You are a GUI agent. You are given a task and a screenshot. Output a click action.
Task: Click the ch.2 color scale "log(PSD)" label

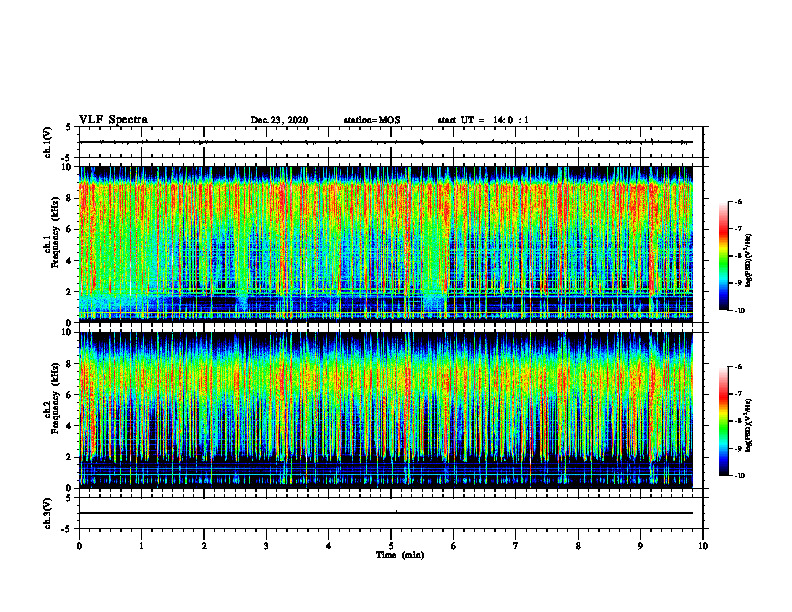(x=749, y=425)
